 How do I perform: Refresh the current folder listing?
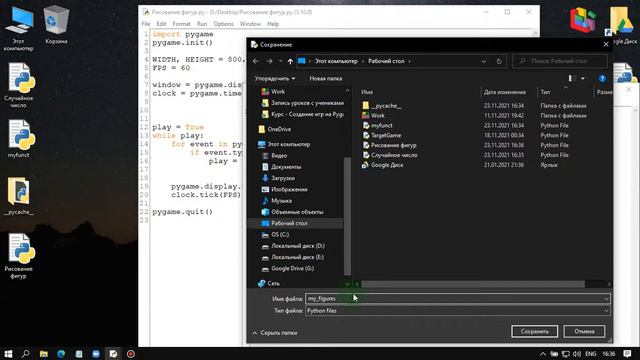coord(499,61)
